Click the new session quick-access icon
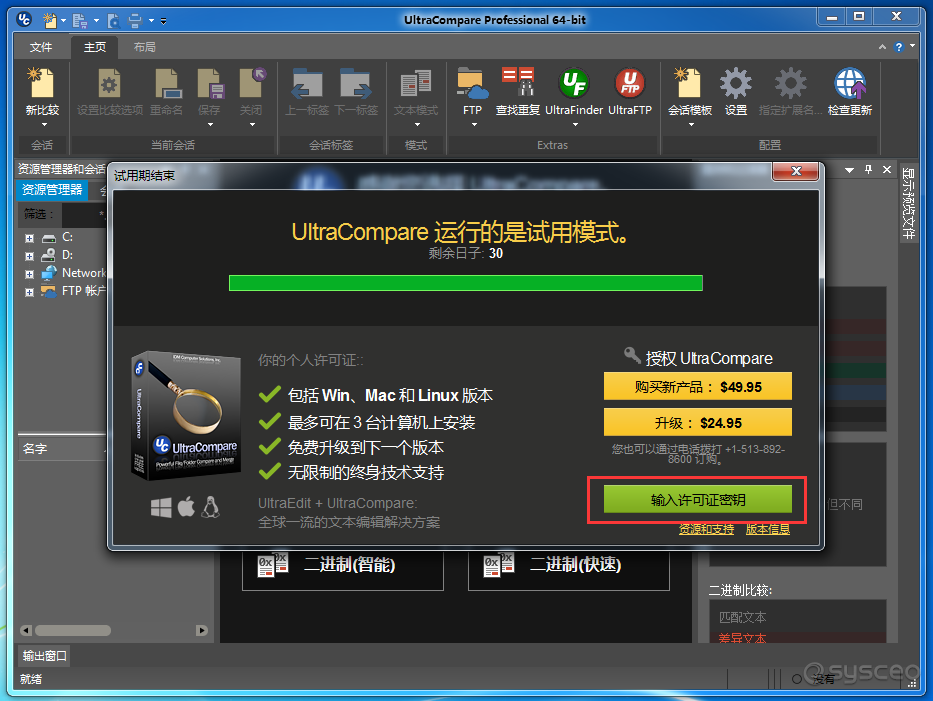 50,21
